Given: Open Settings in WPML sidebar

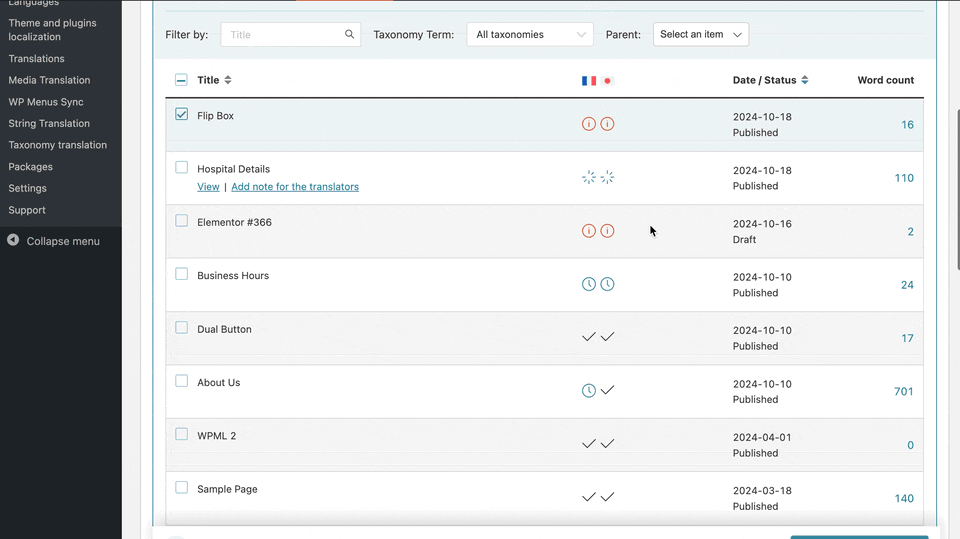Looking at the screenshot, I should coord(28,188).
